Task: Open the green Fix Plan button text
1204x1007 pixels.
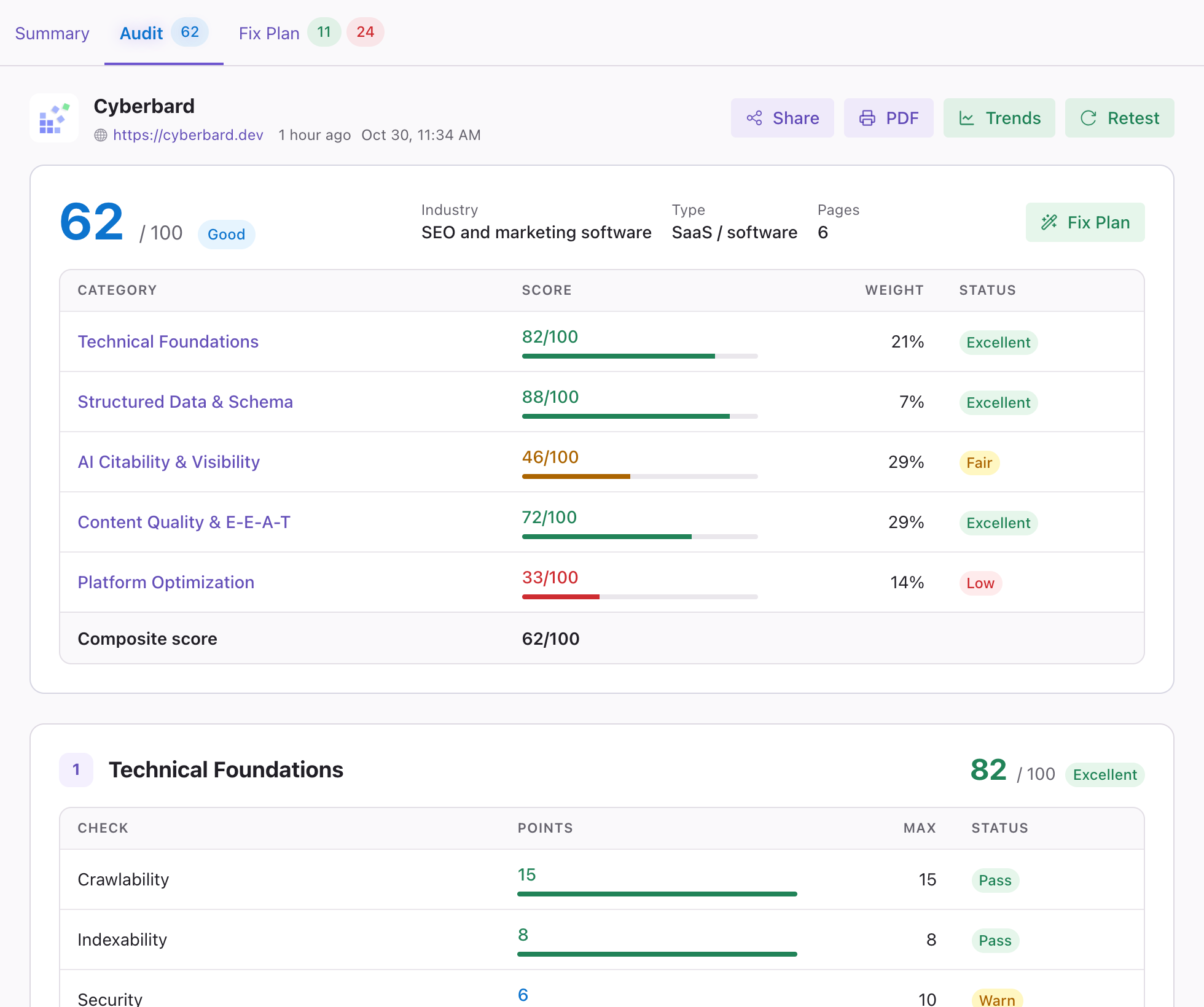Action: pyautogui.click(x=1099, y=222)
